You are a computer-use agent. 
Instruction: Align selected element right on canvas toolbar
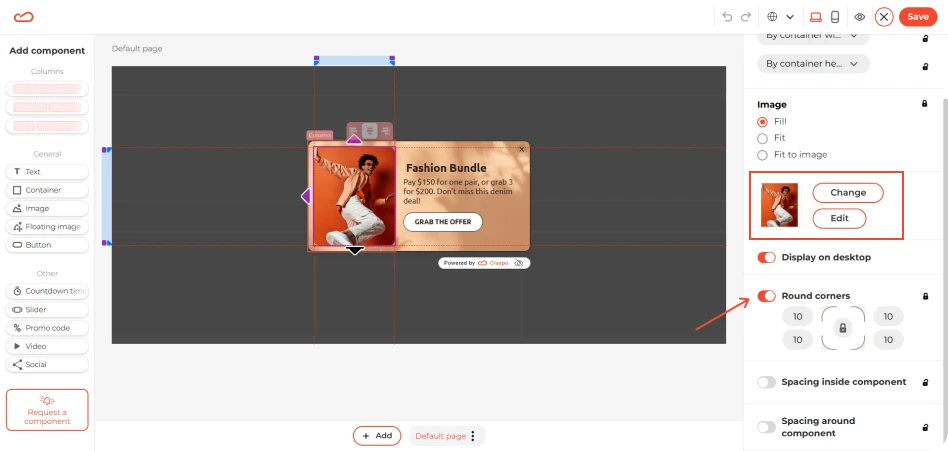coord(385,131)
